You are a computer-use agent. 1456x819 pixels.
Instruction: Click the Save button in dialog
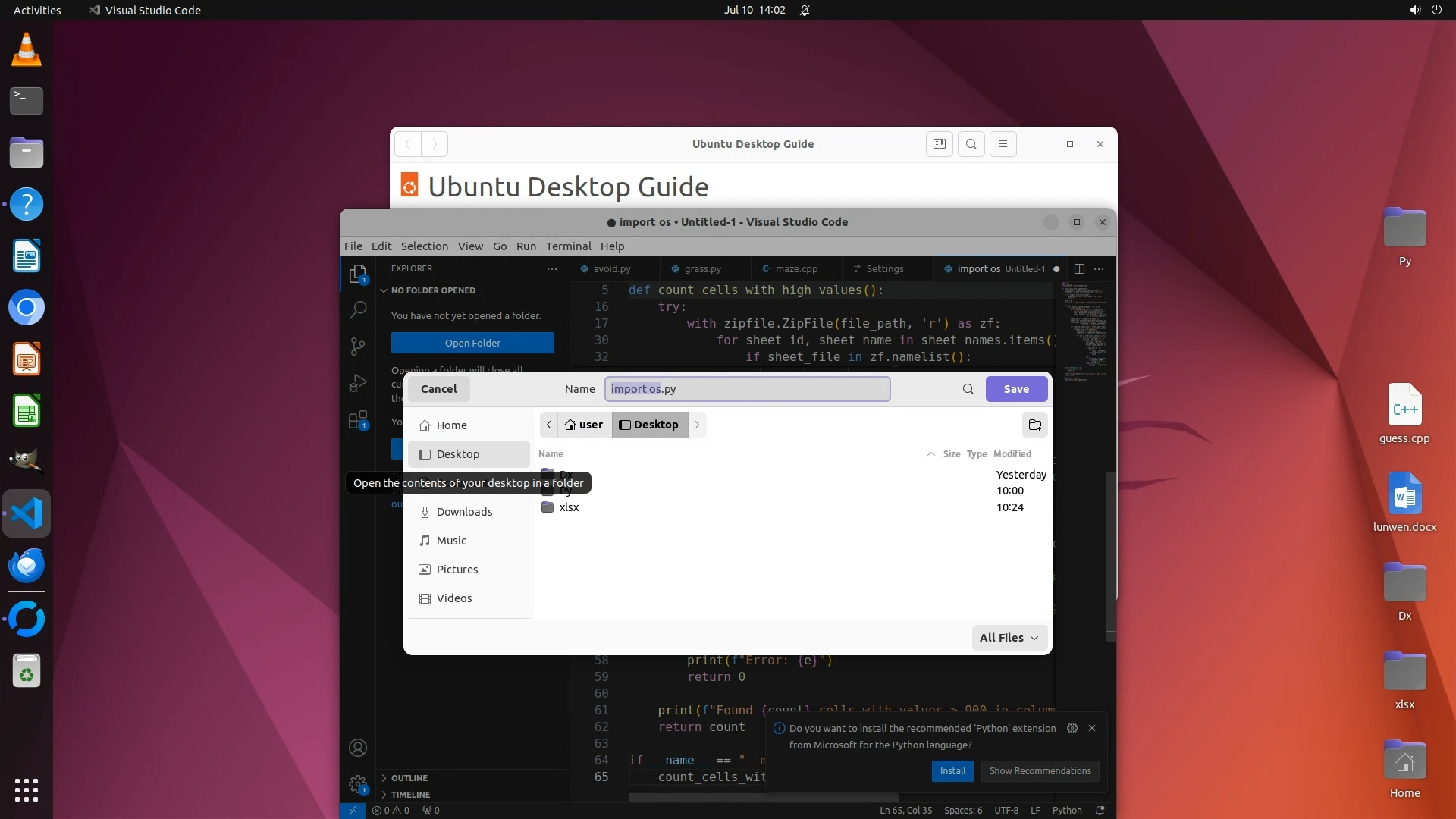(1016, 389)
